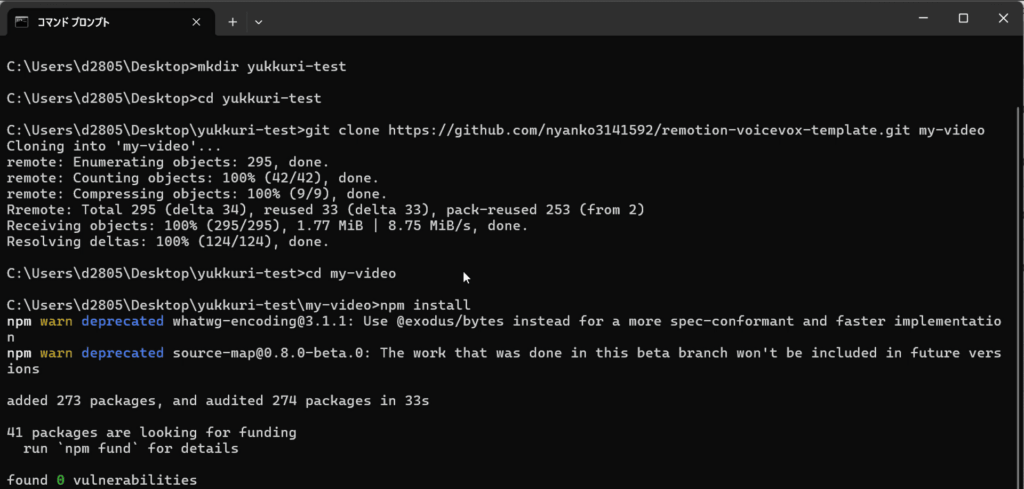Expand the new tab profile dropdown chevron

tap(259, 21)
